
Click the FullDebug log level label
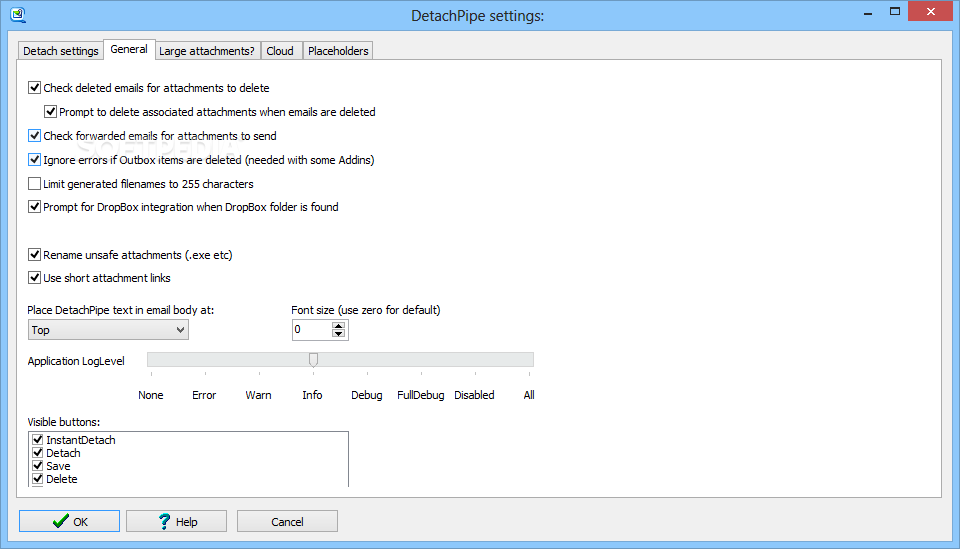(x=421, y=395)
